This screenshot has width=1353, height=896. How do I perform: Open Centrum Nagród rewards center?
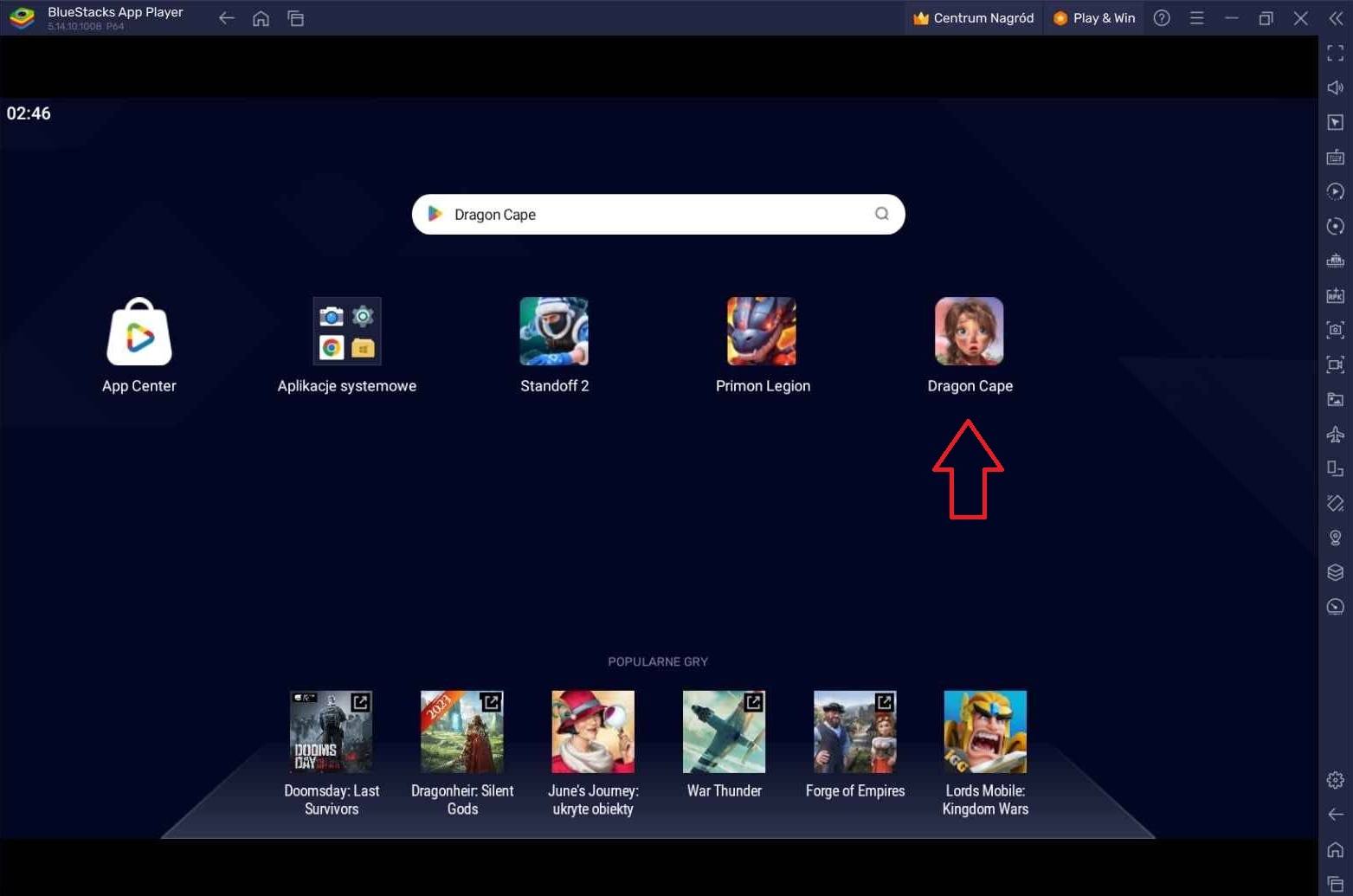point(974,18)
